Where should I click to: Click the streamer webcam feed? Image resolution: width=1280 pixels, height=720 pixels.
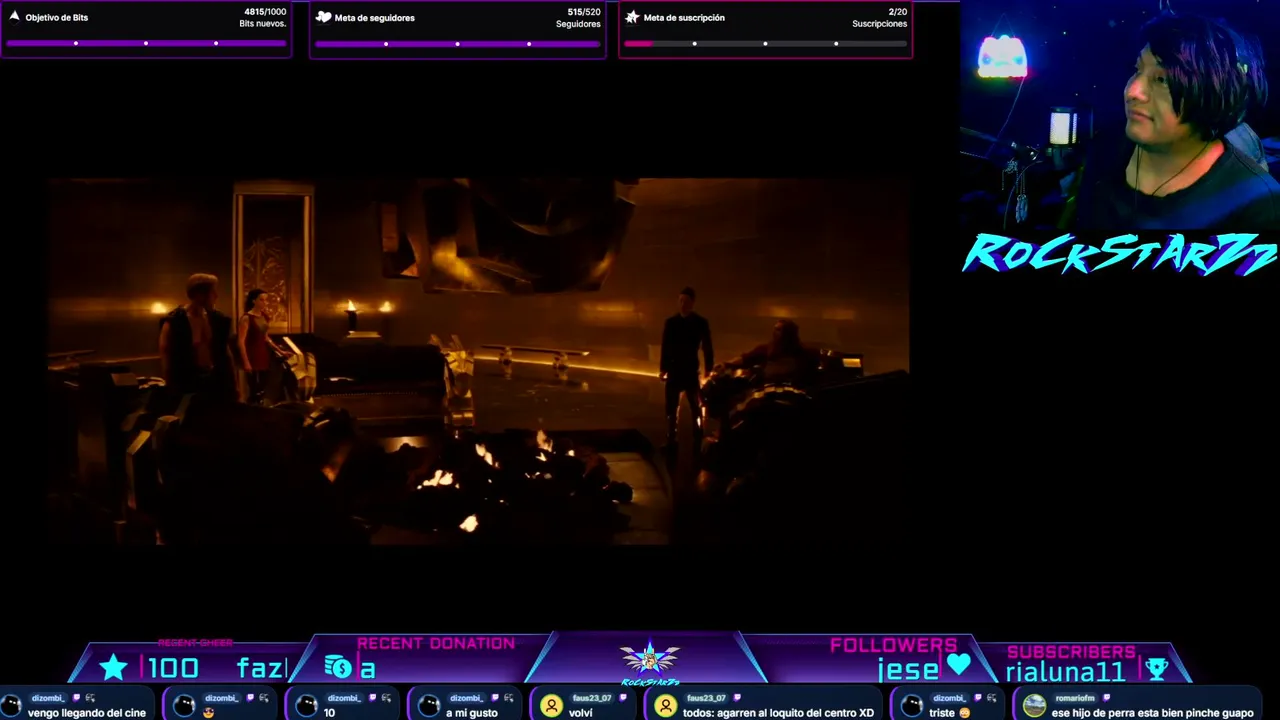[x=1120, y=115]
